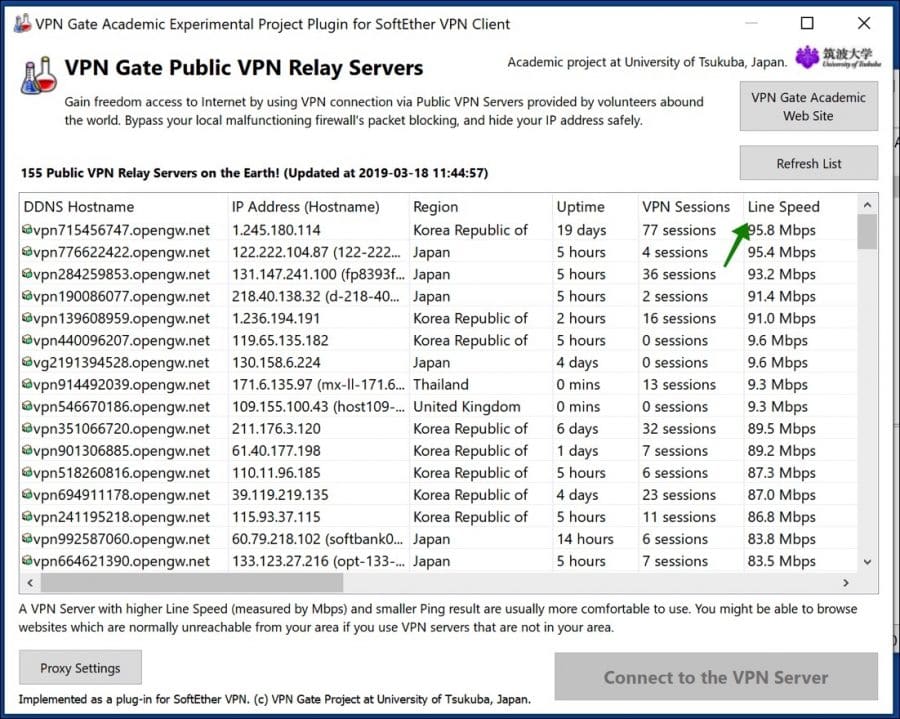Select the 218.40.138.32 IP cell
Screen dimensions: 900x719
pos(316,296)
